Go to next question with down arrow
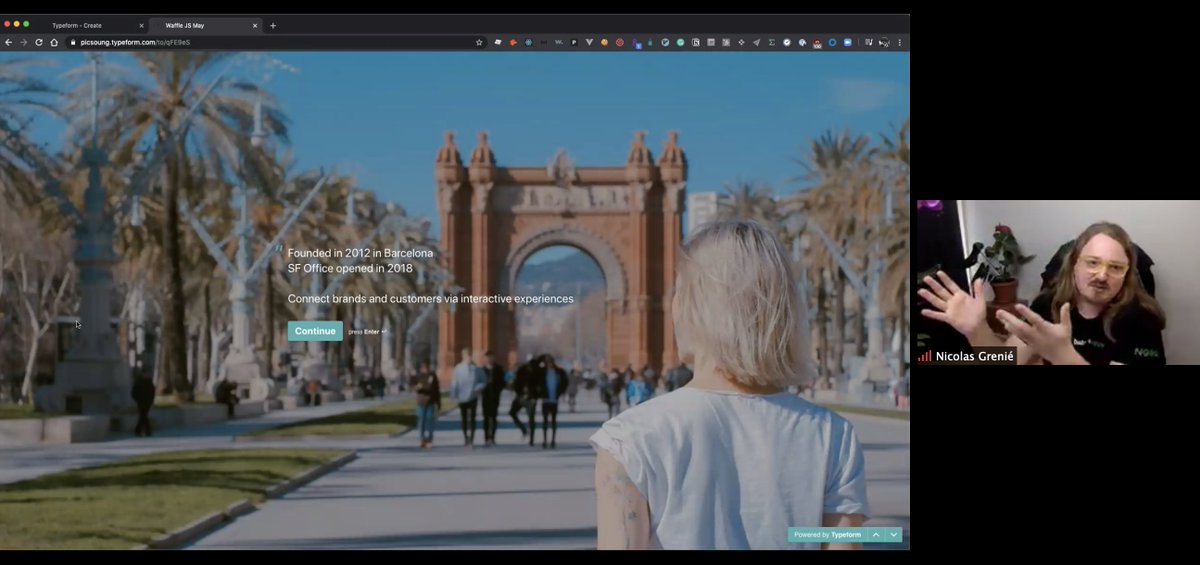 click(x=894, y=535)
